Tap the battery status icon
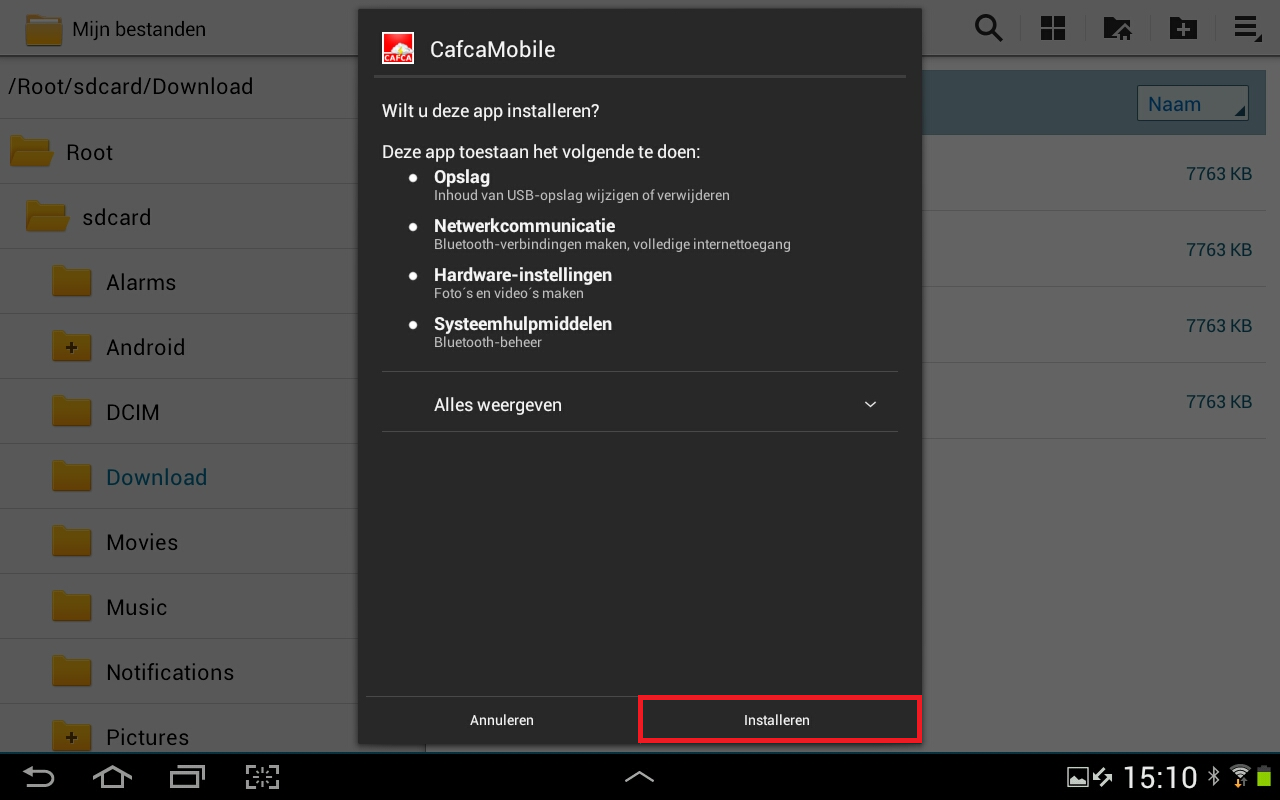 click(1263, 776)
